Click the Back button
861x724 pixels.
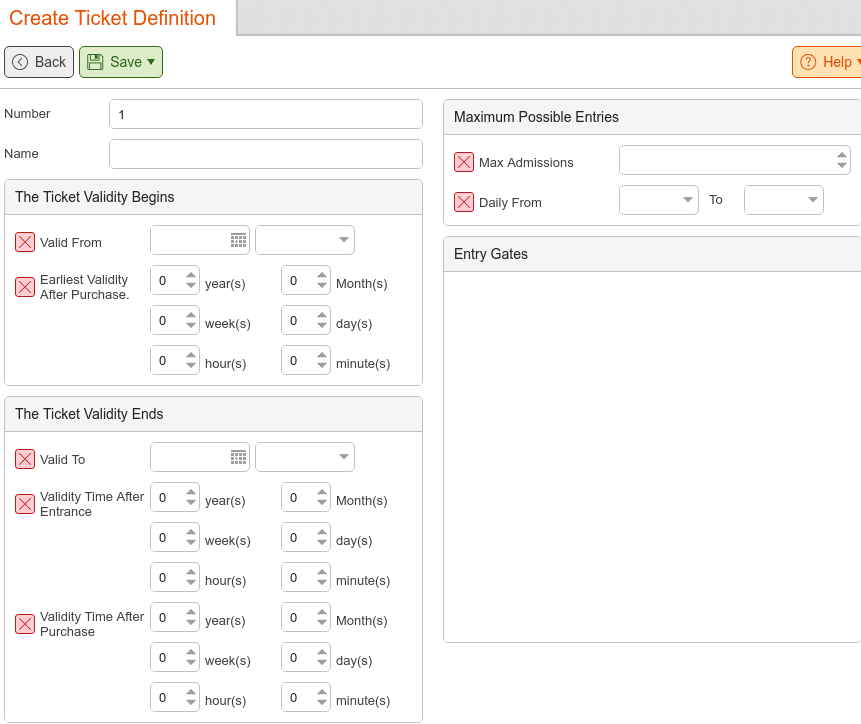[39, 61]
